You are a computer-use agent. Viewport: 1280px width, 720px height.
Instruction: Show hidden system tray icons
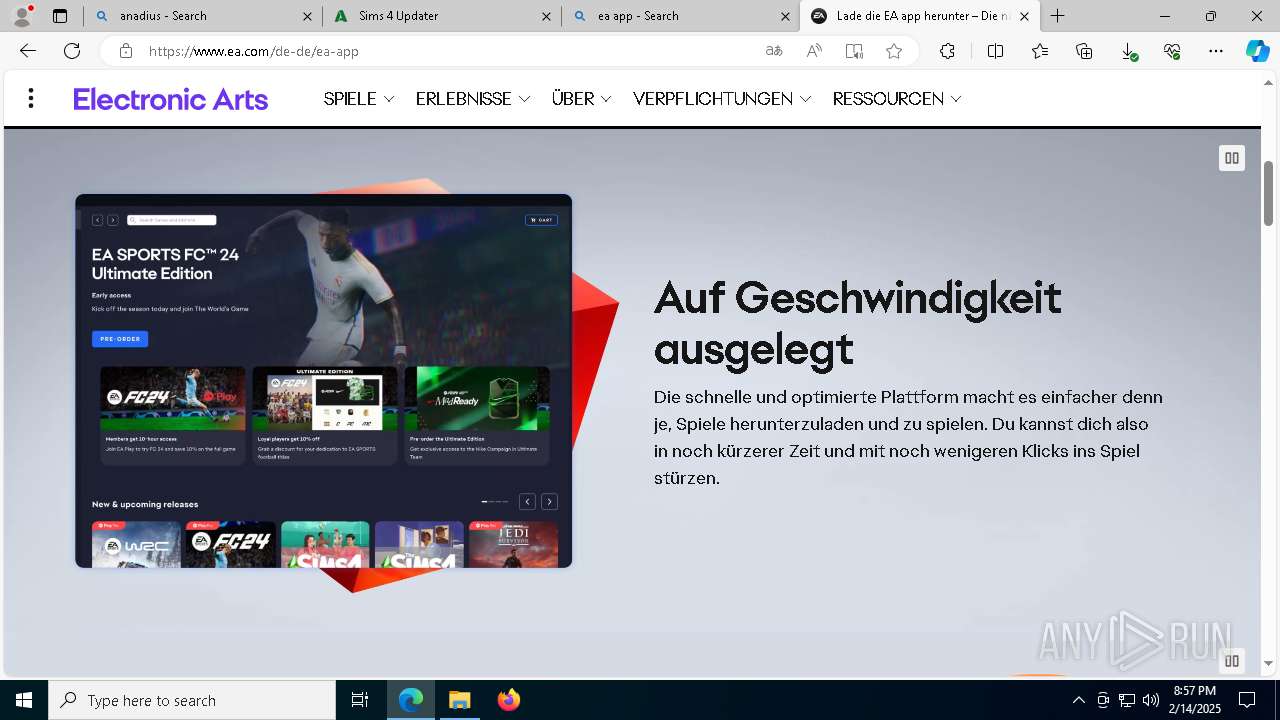tap(1079, 700)
